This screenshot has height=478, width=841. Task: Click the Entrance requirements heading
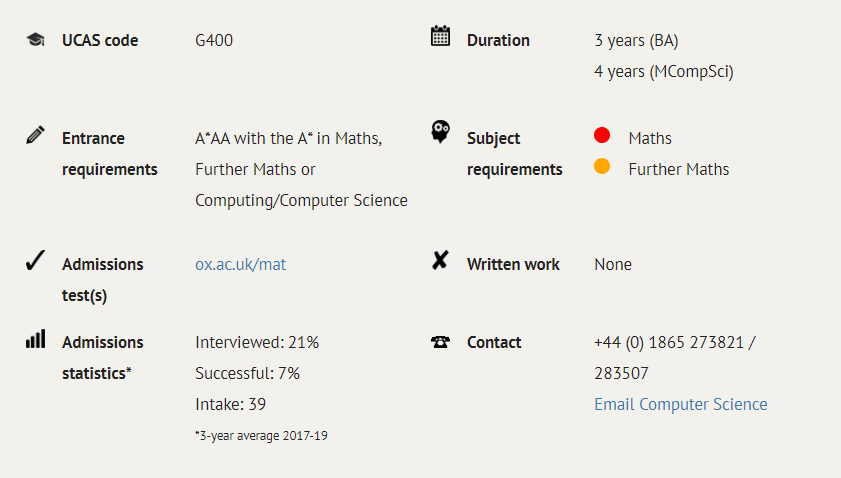(109, 154)
